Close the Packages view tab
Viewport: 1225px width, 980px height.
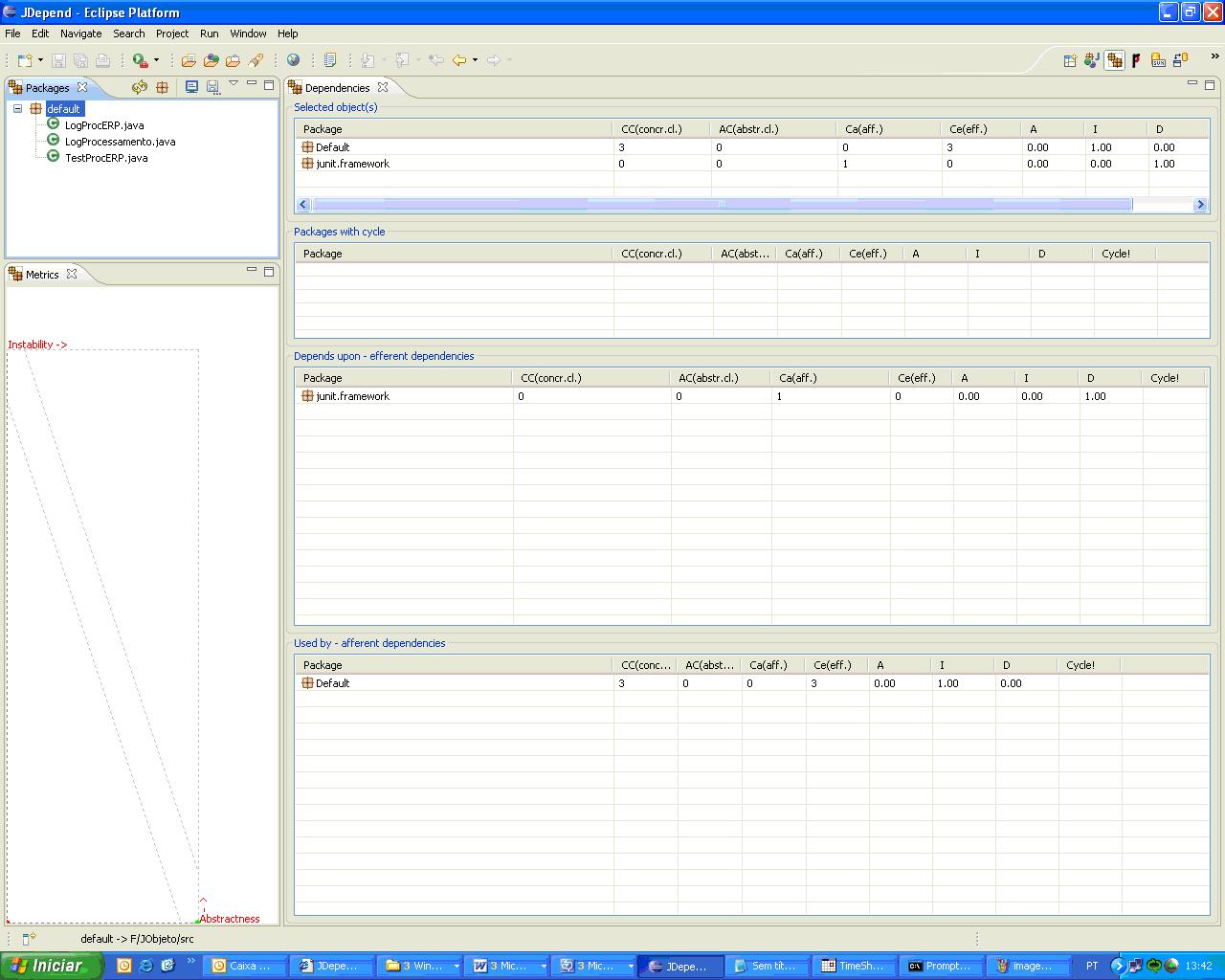(82, 87)
